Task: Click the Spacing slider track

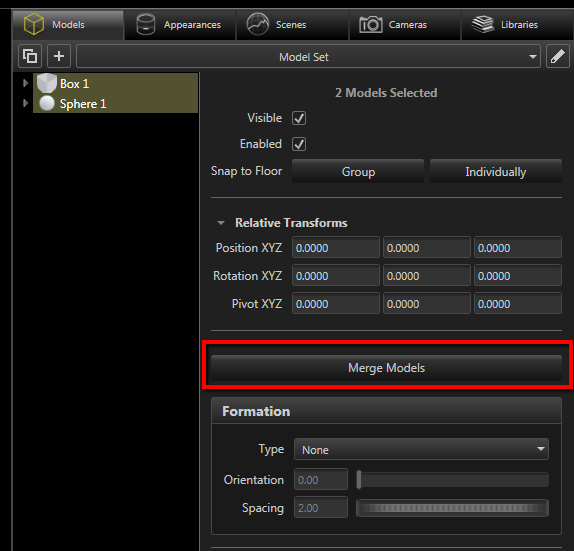Action: [452, 508]
